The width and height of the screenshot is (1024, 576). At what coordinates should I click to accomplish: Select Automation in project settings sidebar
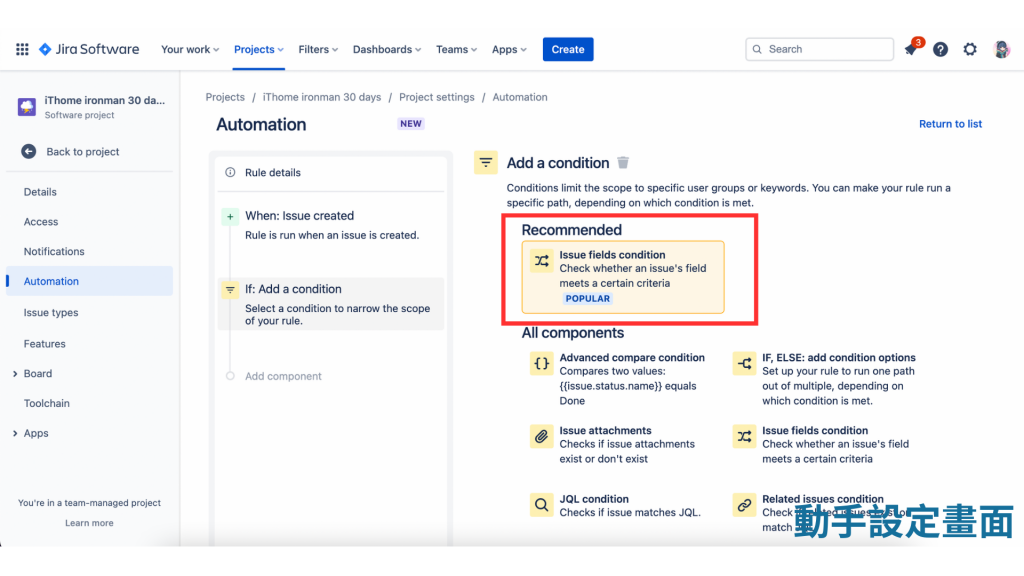point(89,281)
